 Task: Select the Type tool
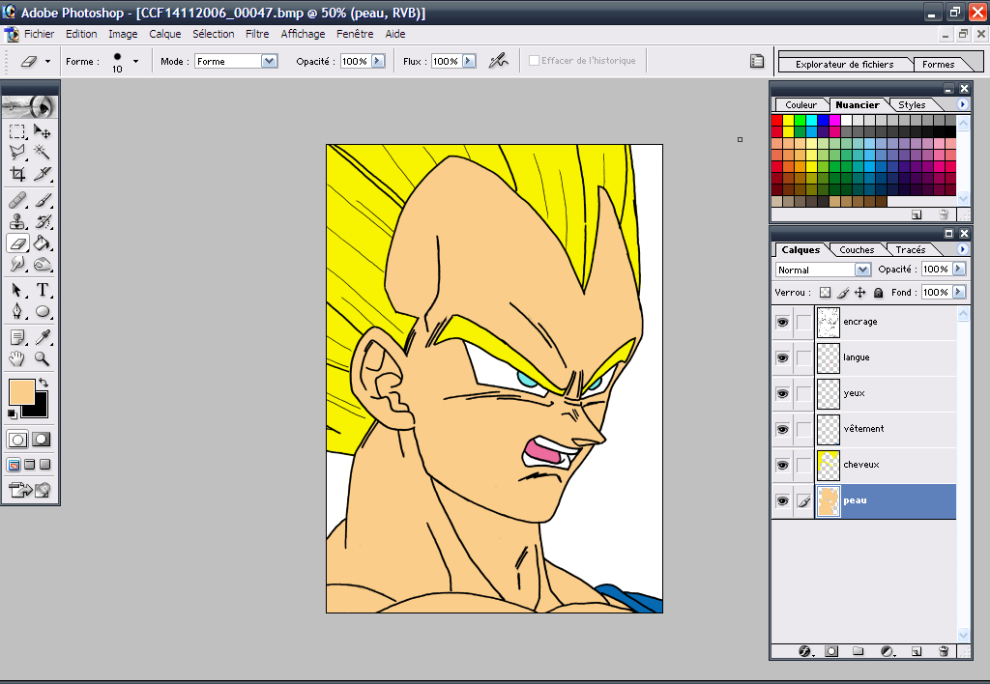[x=42, y=291]
